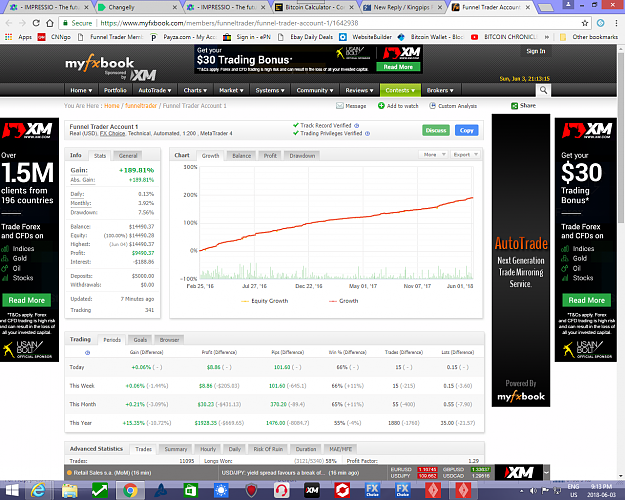
Task: Click the green Discuss button
Action: click(436, 130)
